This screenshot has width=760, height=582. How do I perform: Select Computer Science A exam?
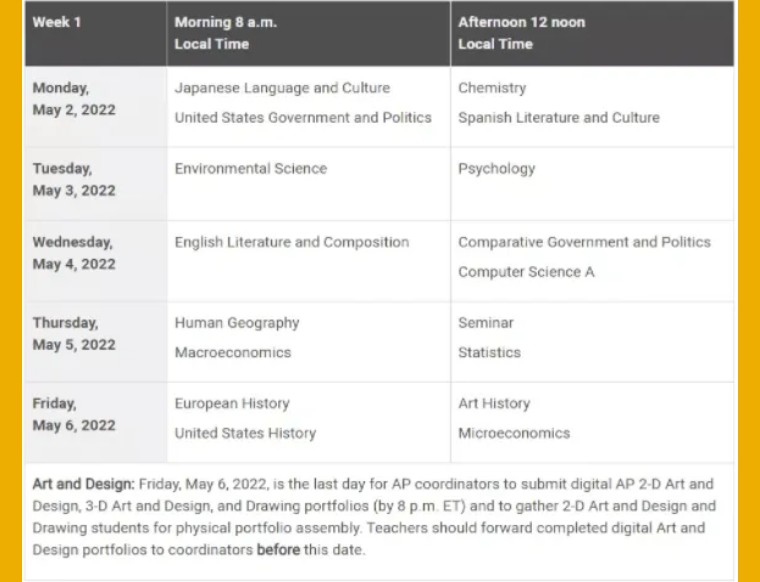coord(526,272)
